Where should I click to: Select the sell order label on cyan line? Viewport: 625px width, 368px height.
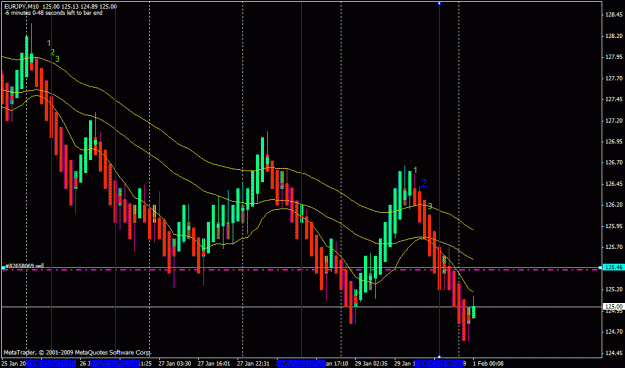tap(25, 265)
